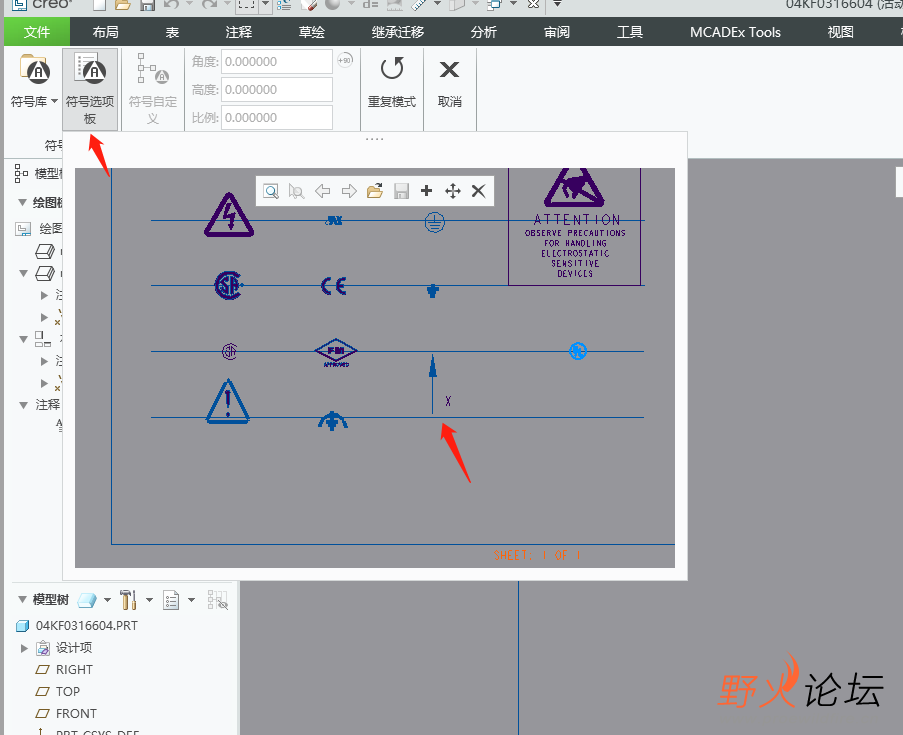Open the 符号库 symbol library
The image size is (903, 735).
pyautogui.click(x=34, y=81)
